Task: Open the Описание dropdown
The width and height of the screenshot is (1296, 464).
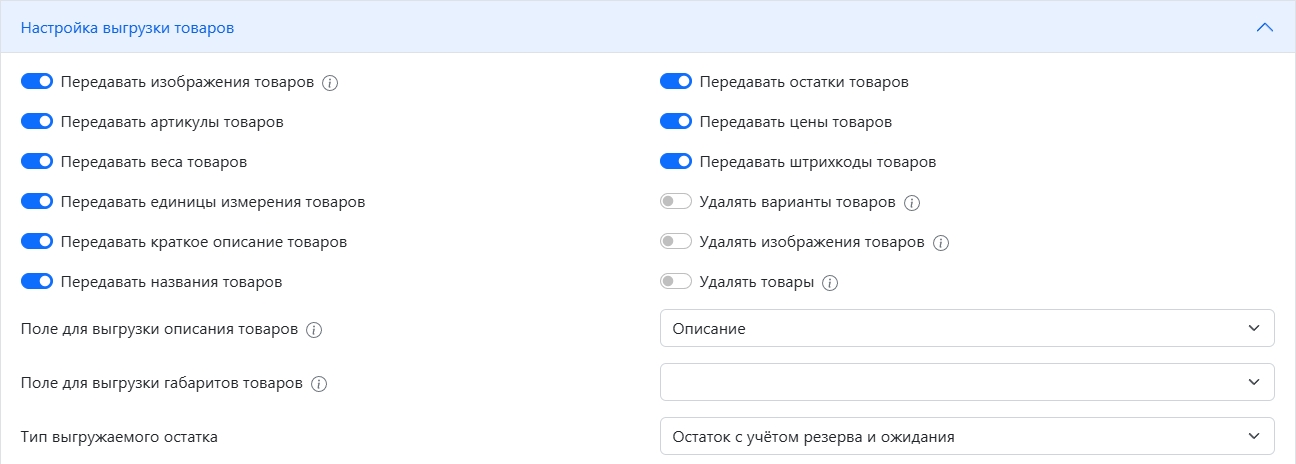Action: point(967,328)
